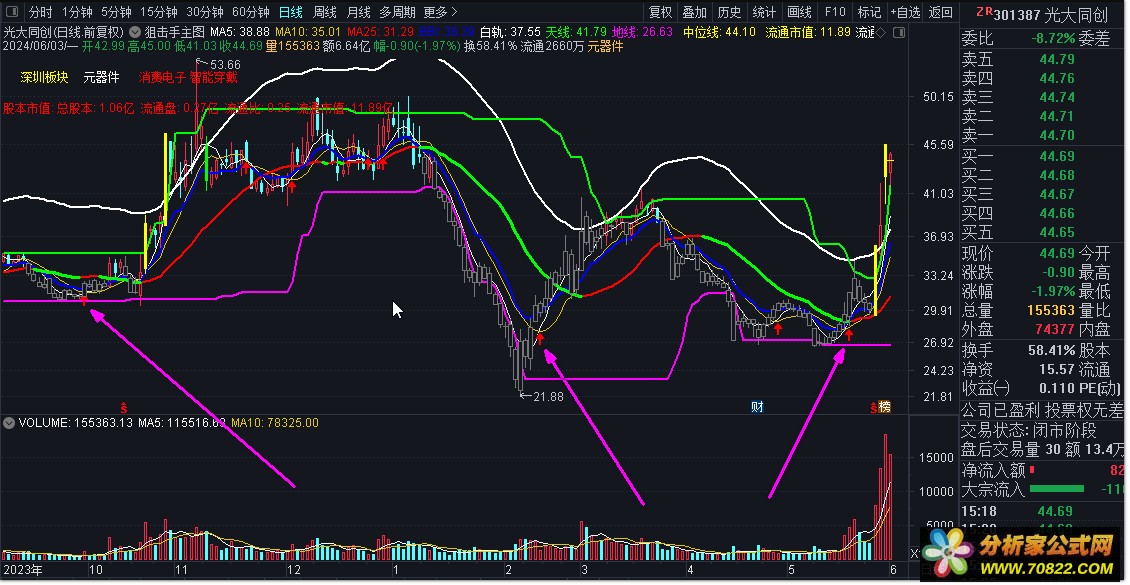The image size is (1130, 585).
Task: Click the 买五 44.65 order book row
Action: tap(1042, 233)
